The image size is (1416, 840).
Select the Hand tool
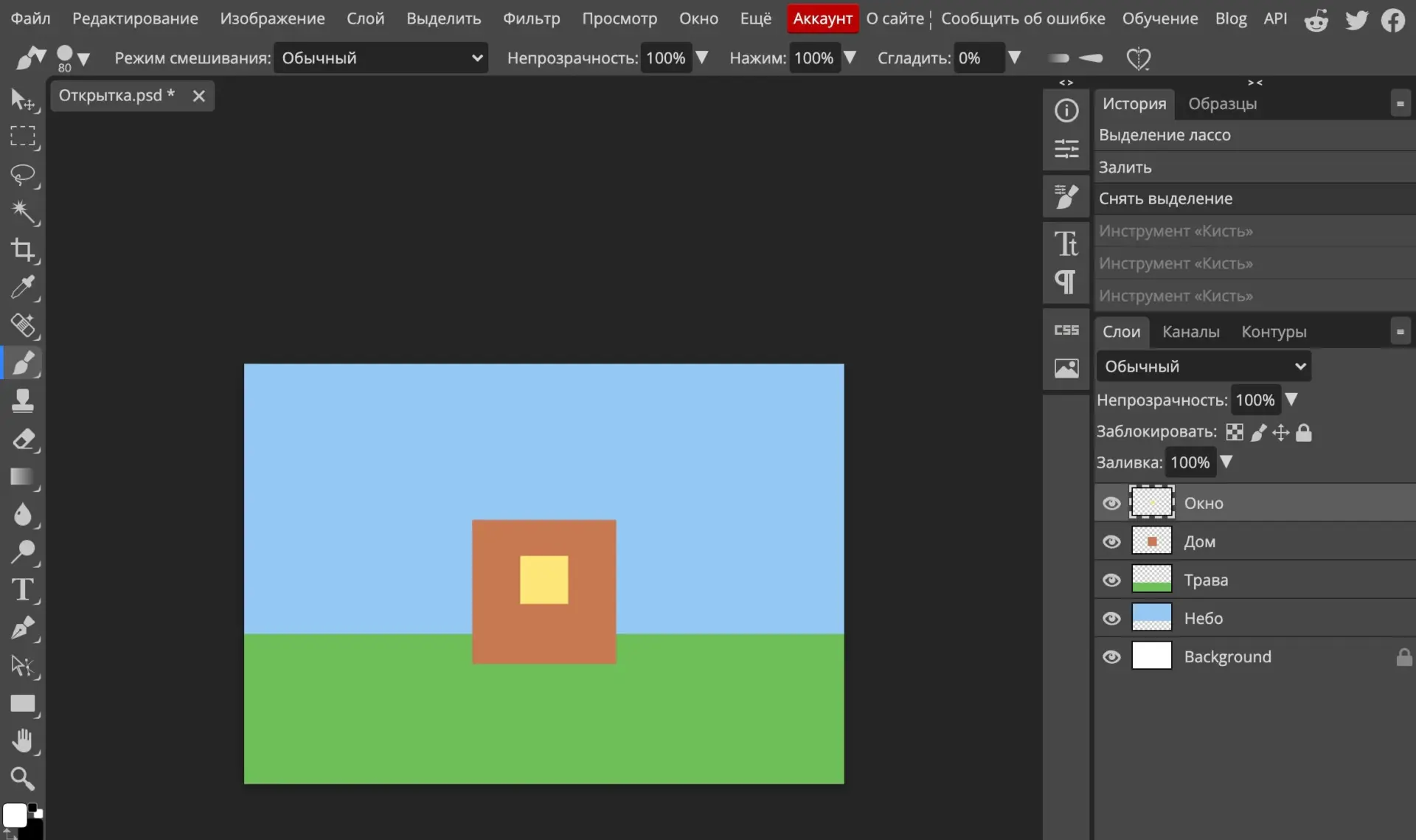coord(22,740)
